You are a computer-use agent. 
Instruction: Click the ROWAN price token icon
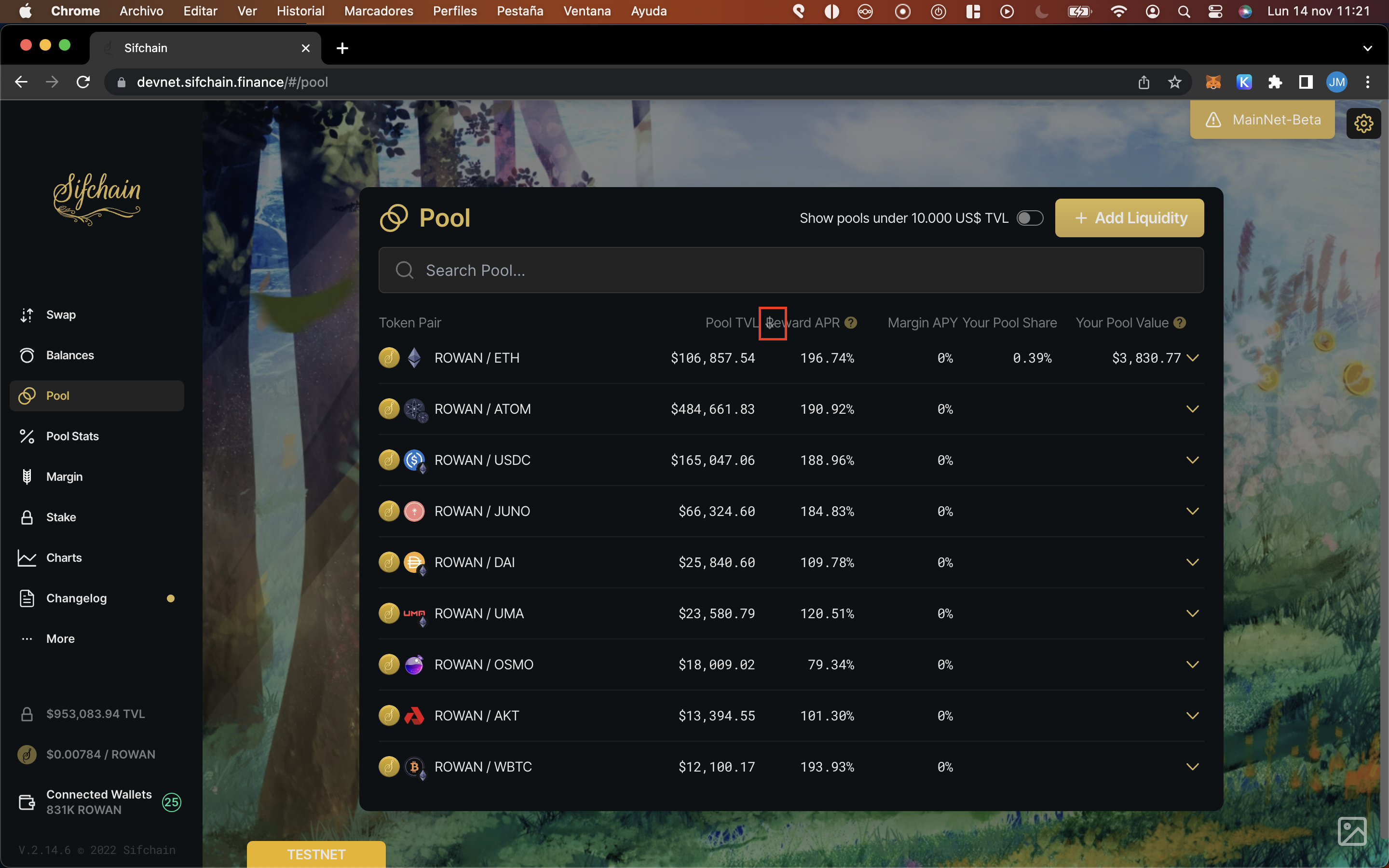27,754
